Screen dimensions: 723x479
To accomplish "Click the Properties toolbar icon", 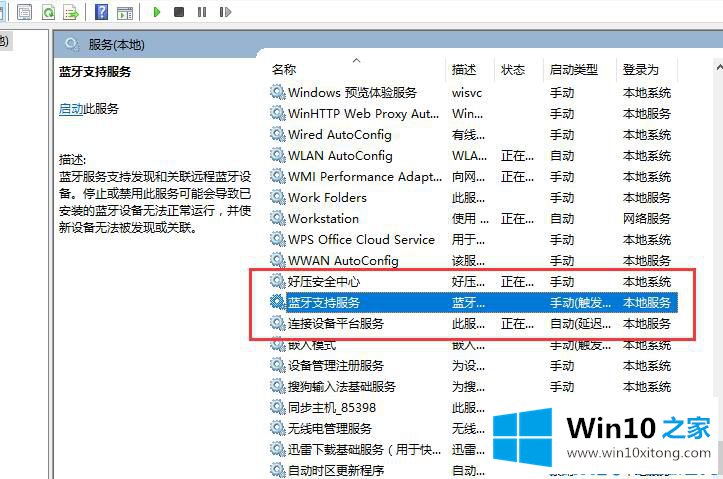I will tap(23, 12).
